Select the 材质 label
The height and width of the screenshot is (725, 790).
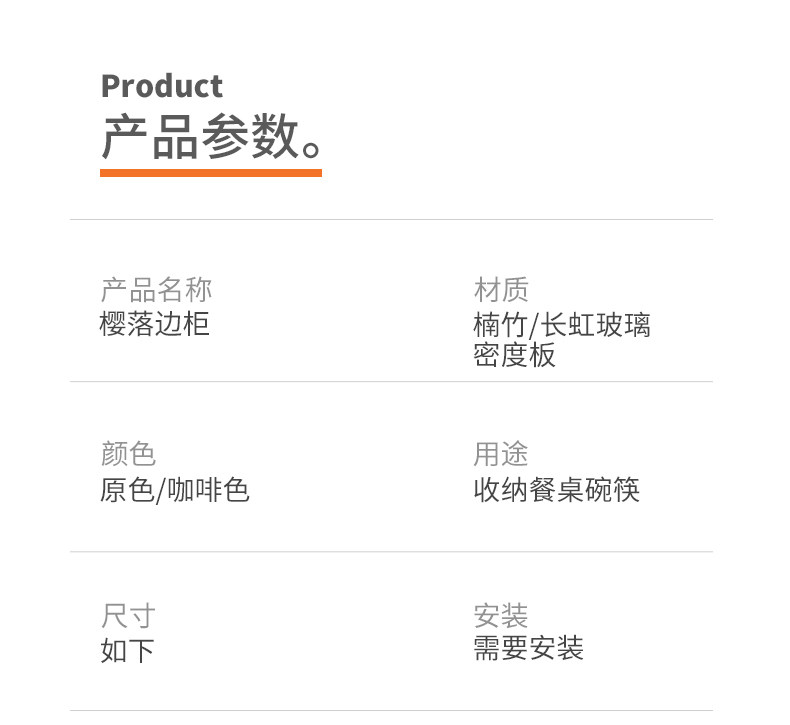[501, 290]
